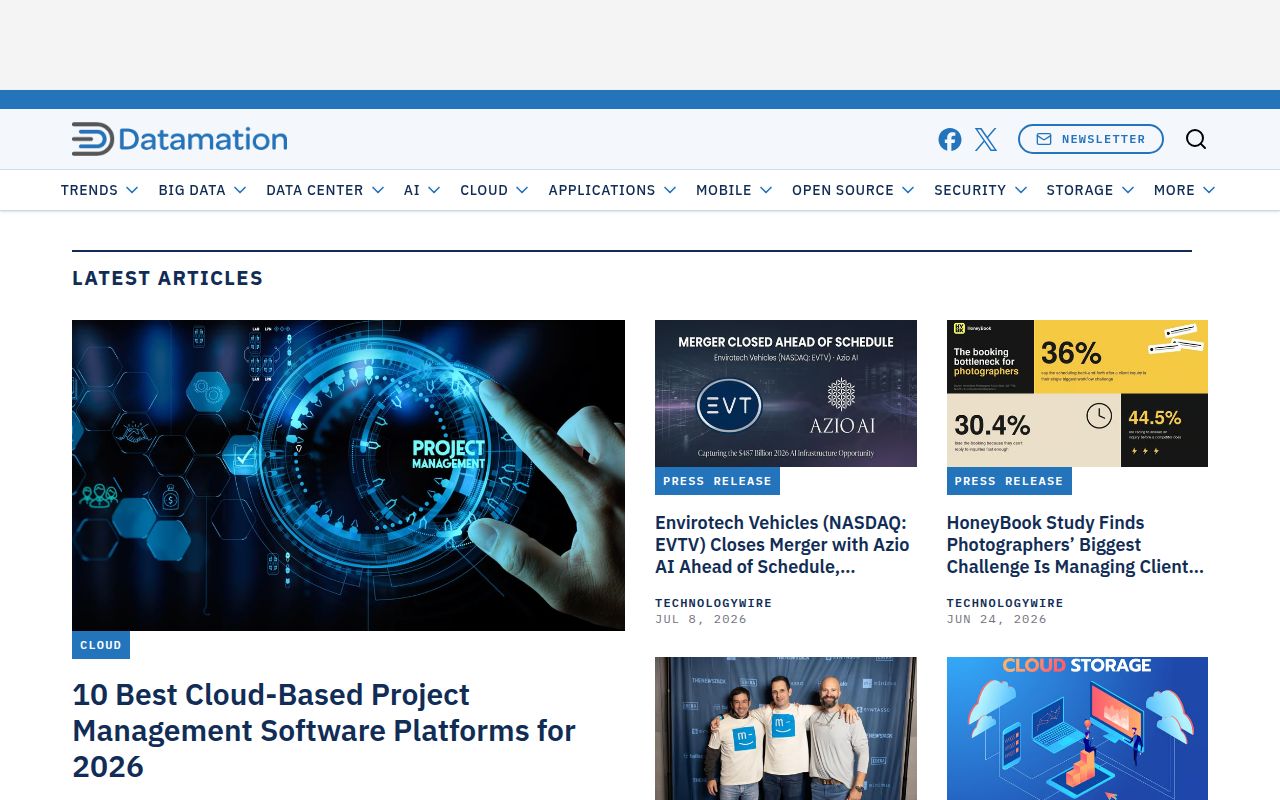Expand the Cloud dropdown chevron
Screen dimensions: 1280x800
(x=522, y=190)
